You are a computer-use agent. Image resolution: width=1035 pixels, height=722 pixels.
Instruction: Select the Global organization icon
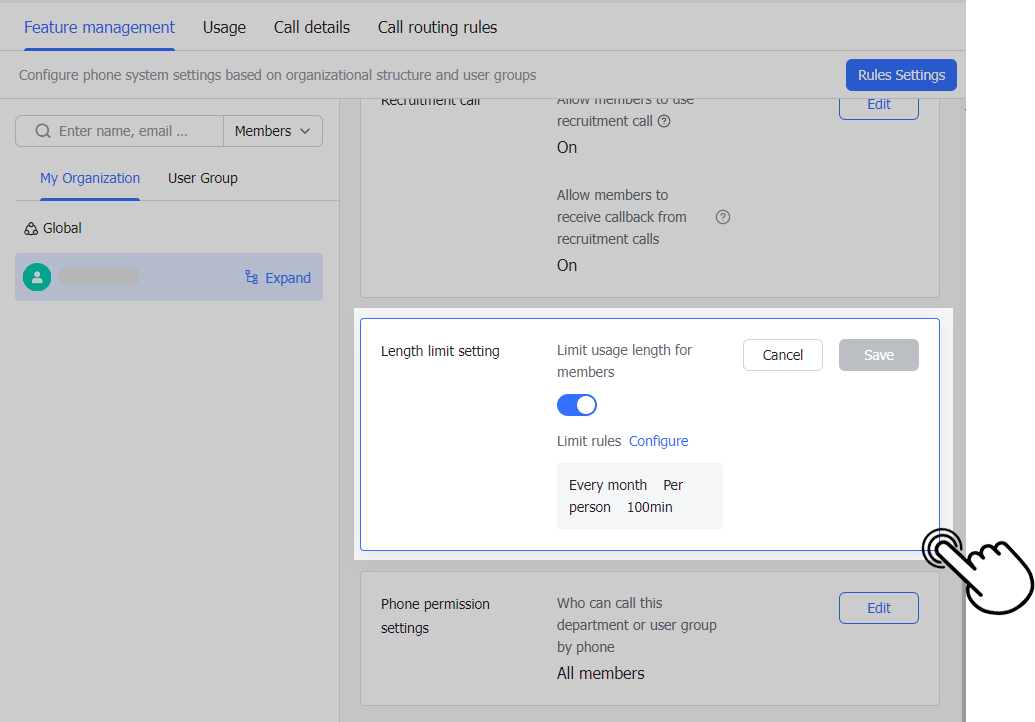29,227
